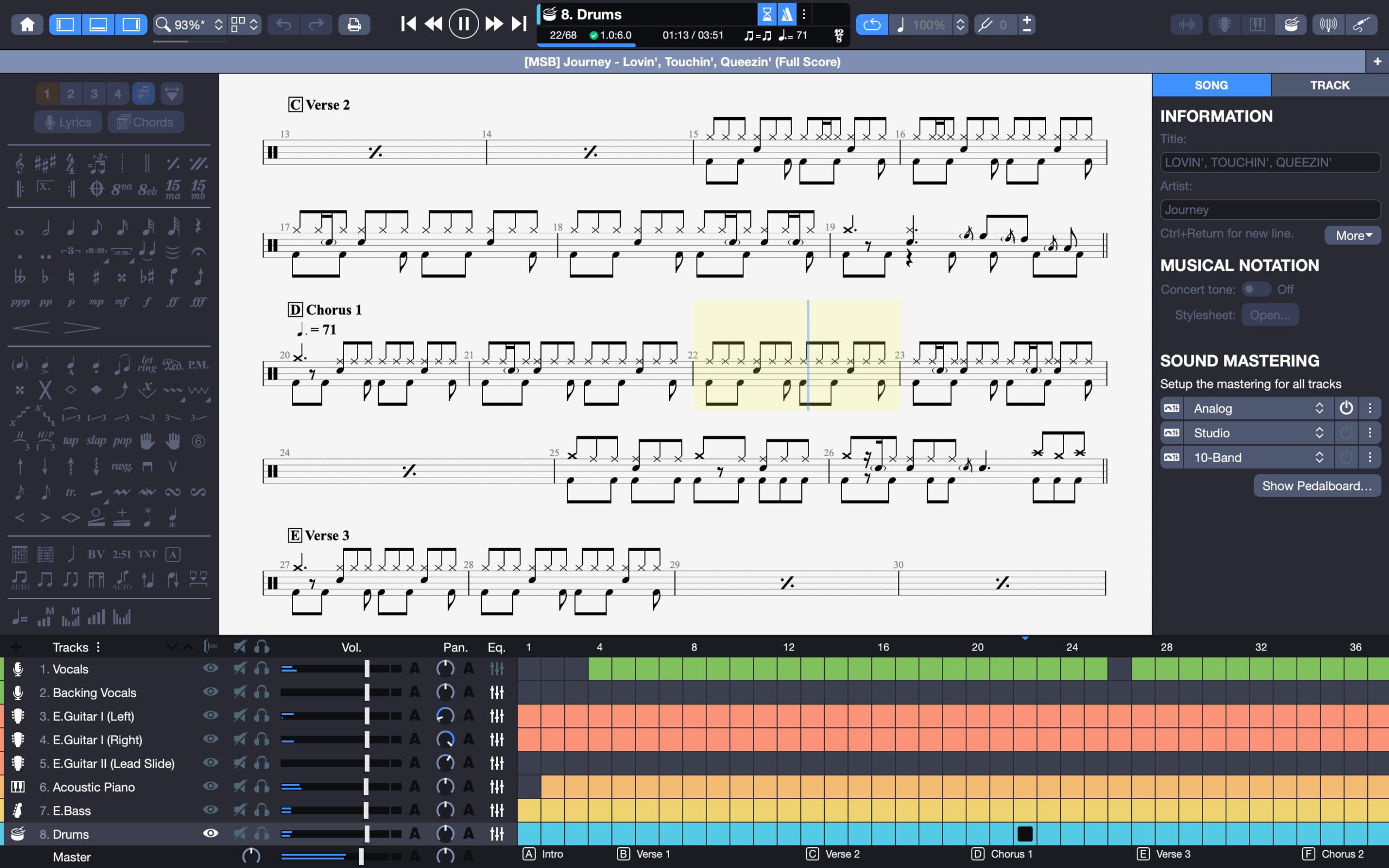The height and width of the screenshot is (868, 1389).
Task: Select the SONG tab
Action: click(1211, 85)
